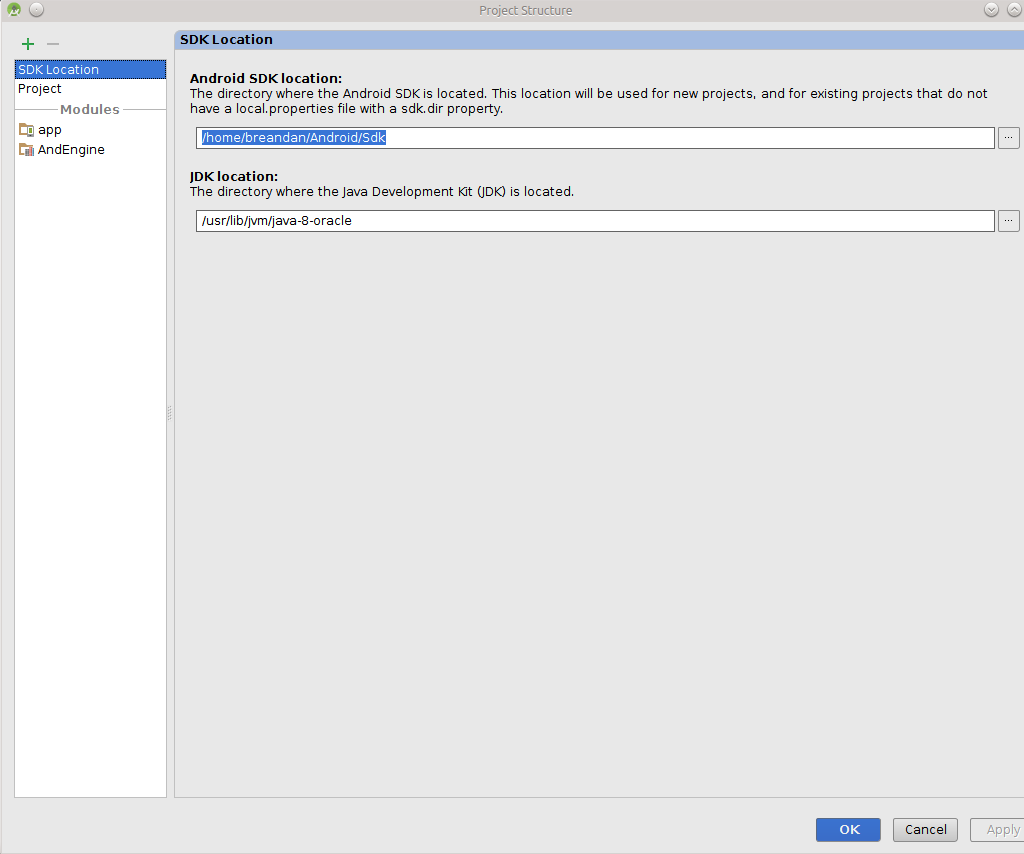Click the circular icon beside the Android logo
Image resolution: width=1024 pixels, height=854 pixels.
coord(36,9)
